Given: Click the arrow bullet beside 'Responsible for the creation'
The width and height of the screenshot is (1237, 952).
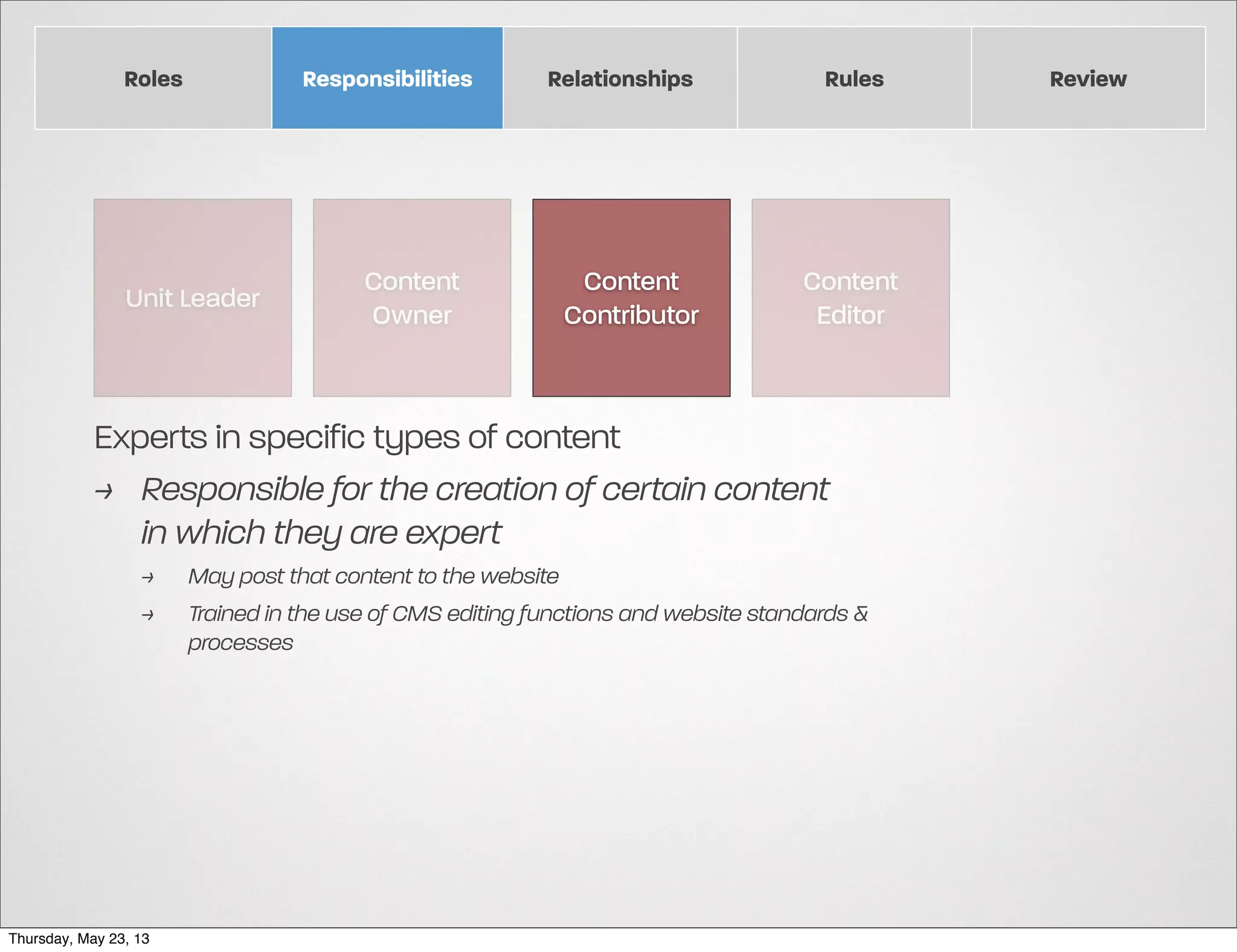Looking at the screenshot, I should (104, 492).
